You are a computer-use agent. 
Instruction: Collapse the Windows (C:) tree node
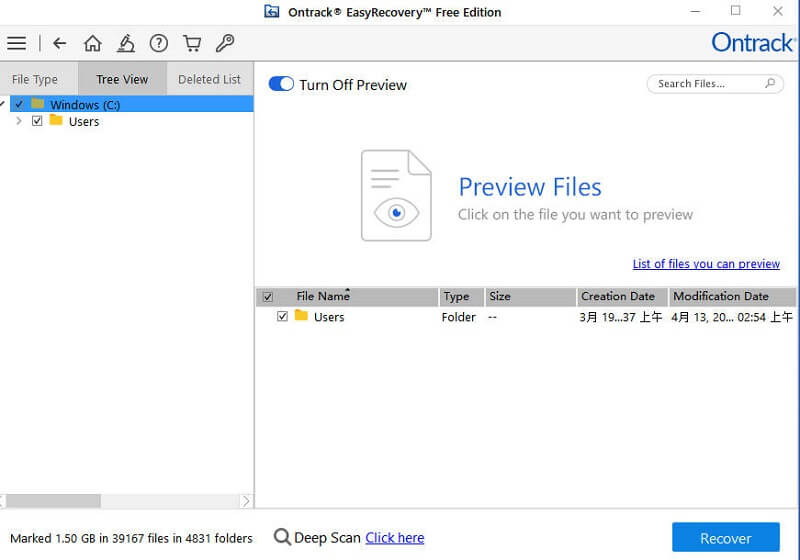coord(3,104)
